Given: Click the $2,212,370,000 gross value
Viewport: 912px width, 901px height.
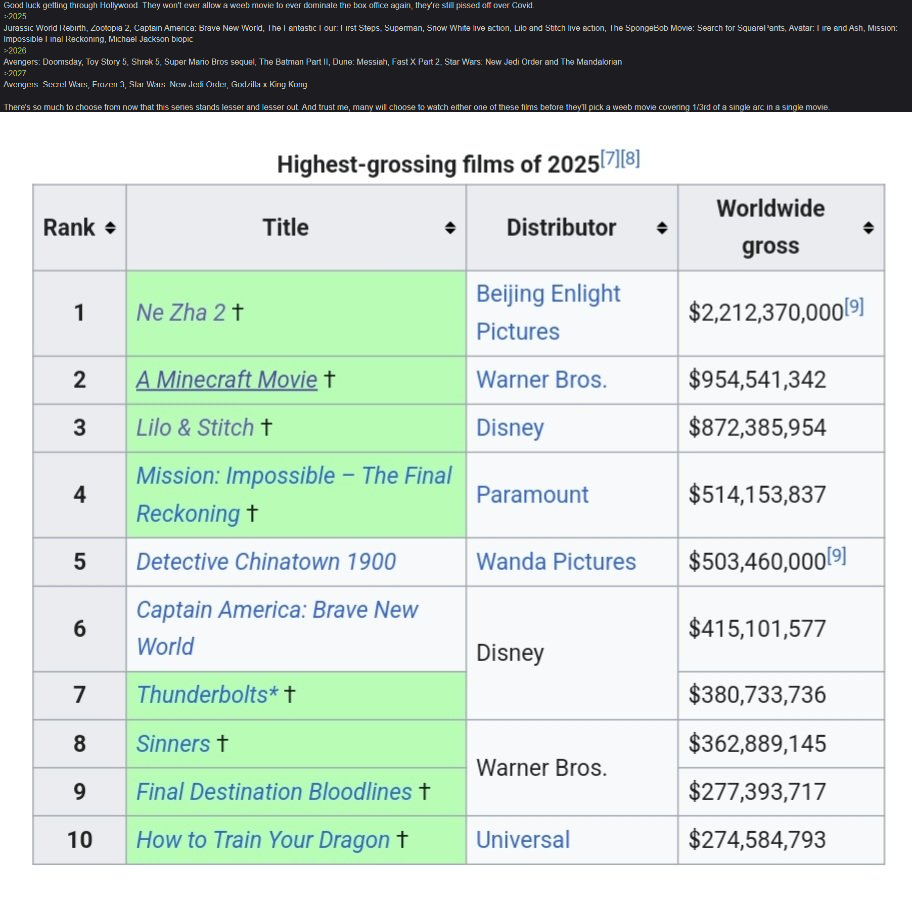Looking at the screenshot, I should point(766,313).
